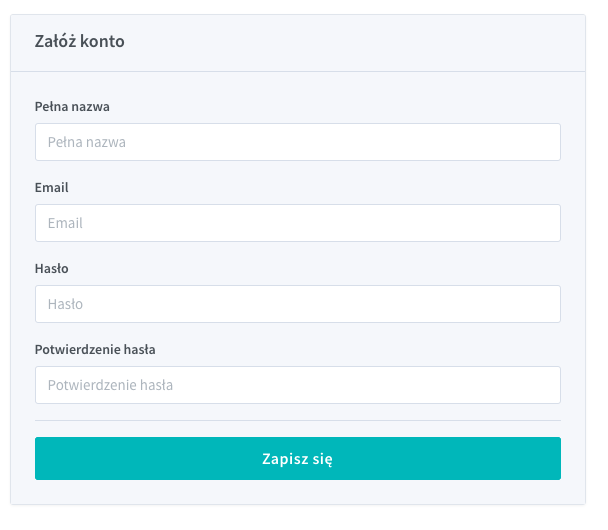This screenshot has width=608, height=530.
Task: Click the Potwierdzenie hasła input field
Action: [x=297, y=385]
